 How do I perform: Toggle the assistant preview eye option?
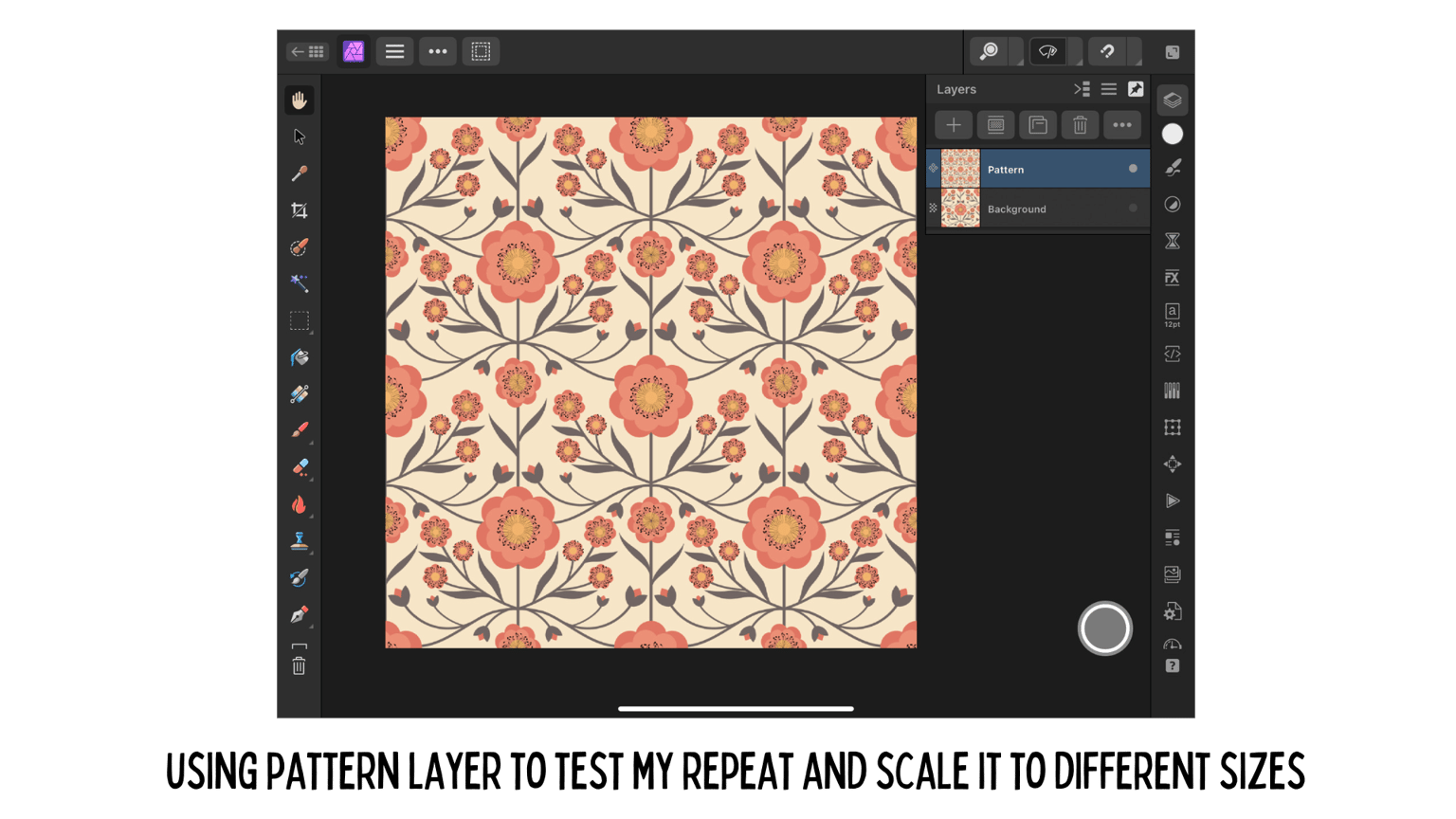[1048, 51]
